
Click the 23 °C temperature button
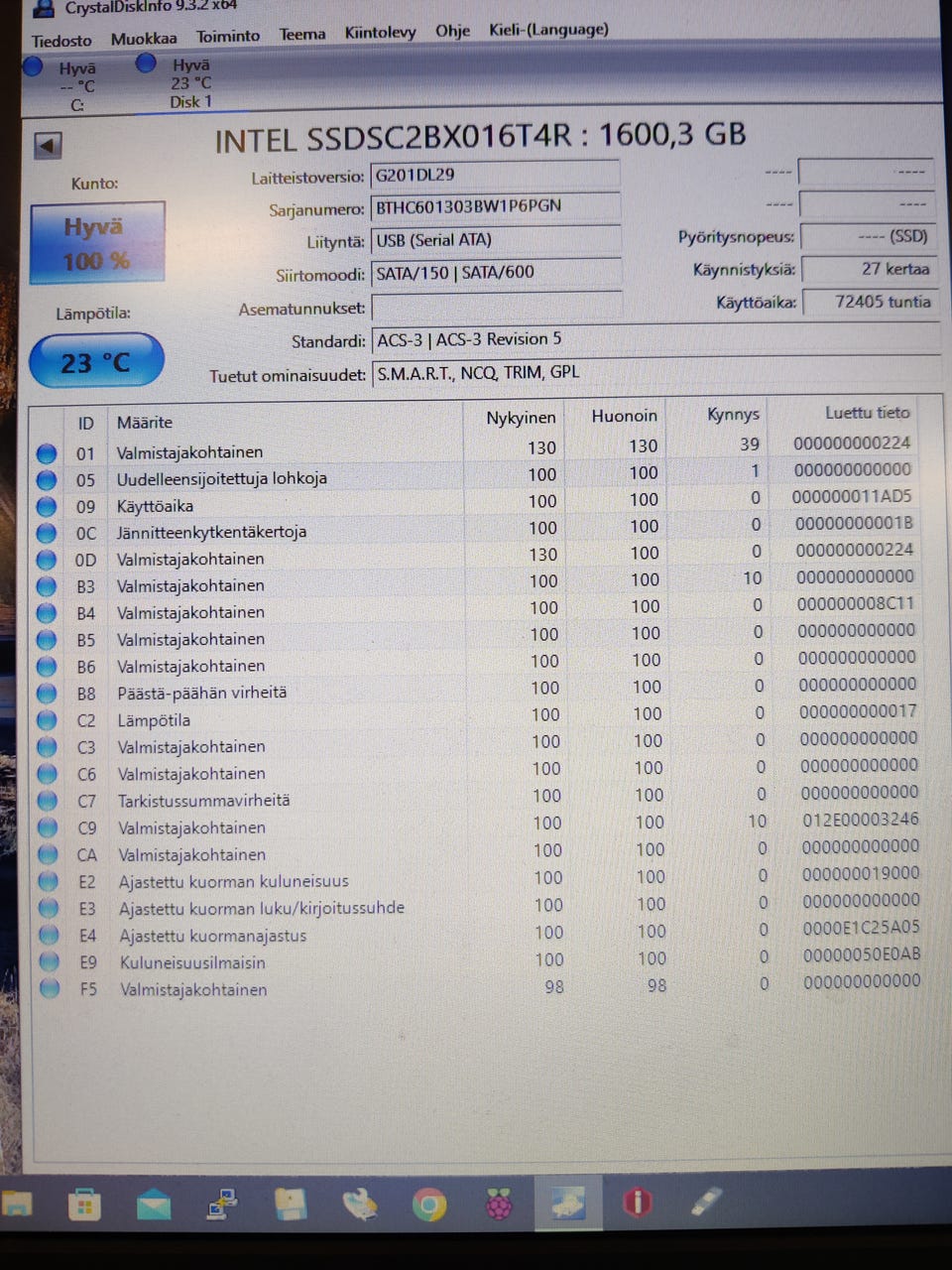point(96,361)
